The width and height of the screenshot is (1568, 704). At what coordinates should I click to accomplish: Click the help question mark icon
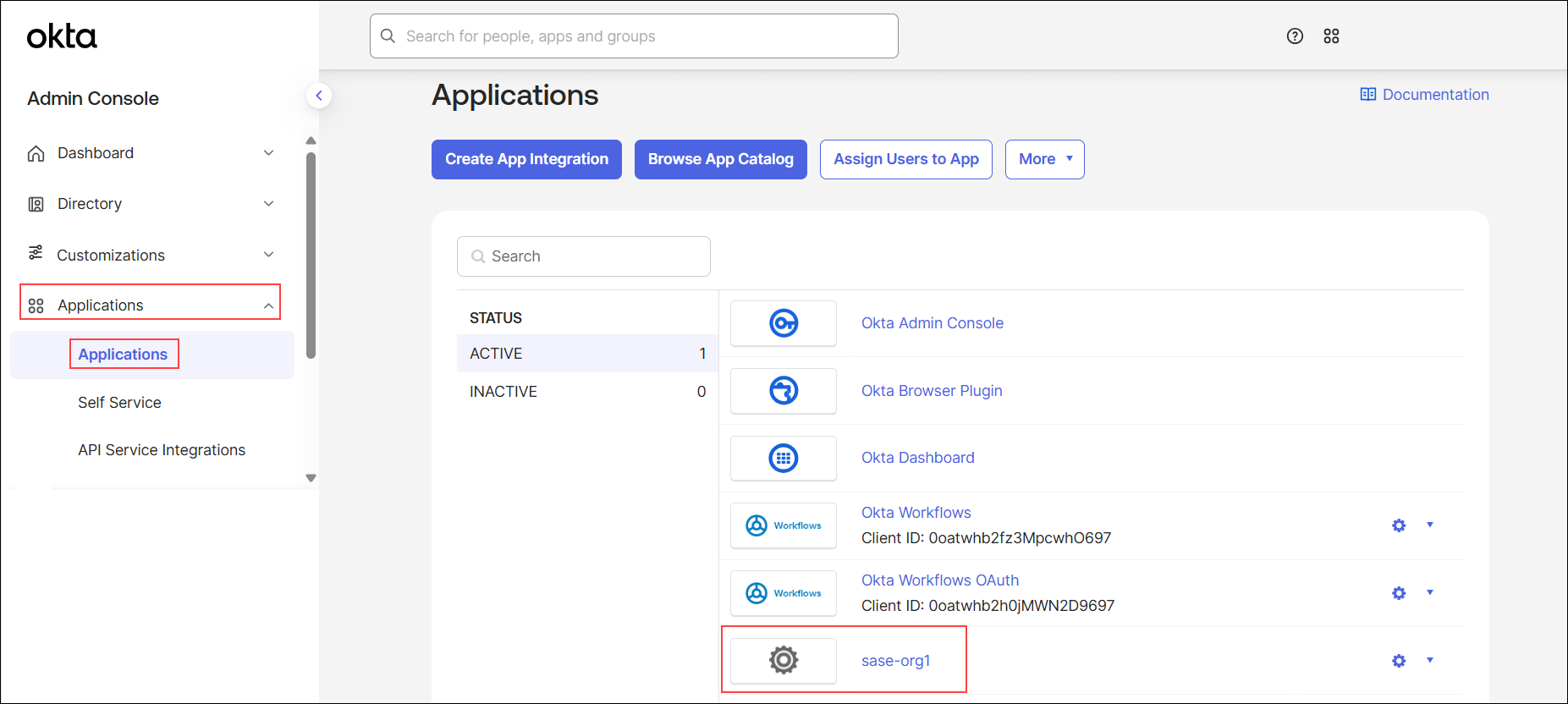coord(1295,36)
